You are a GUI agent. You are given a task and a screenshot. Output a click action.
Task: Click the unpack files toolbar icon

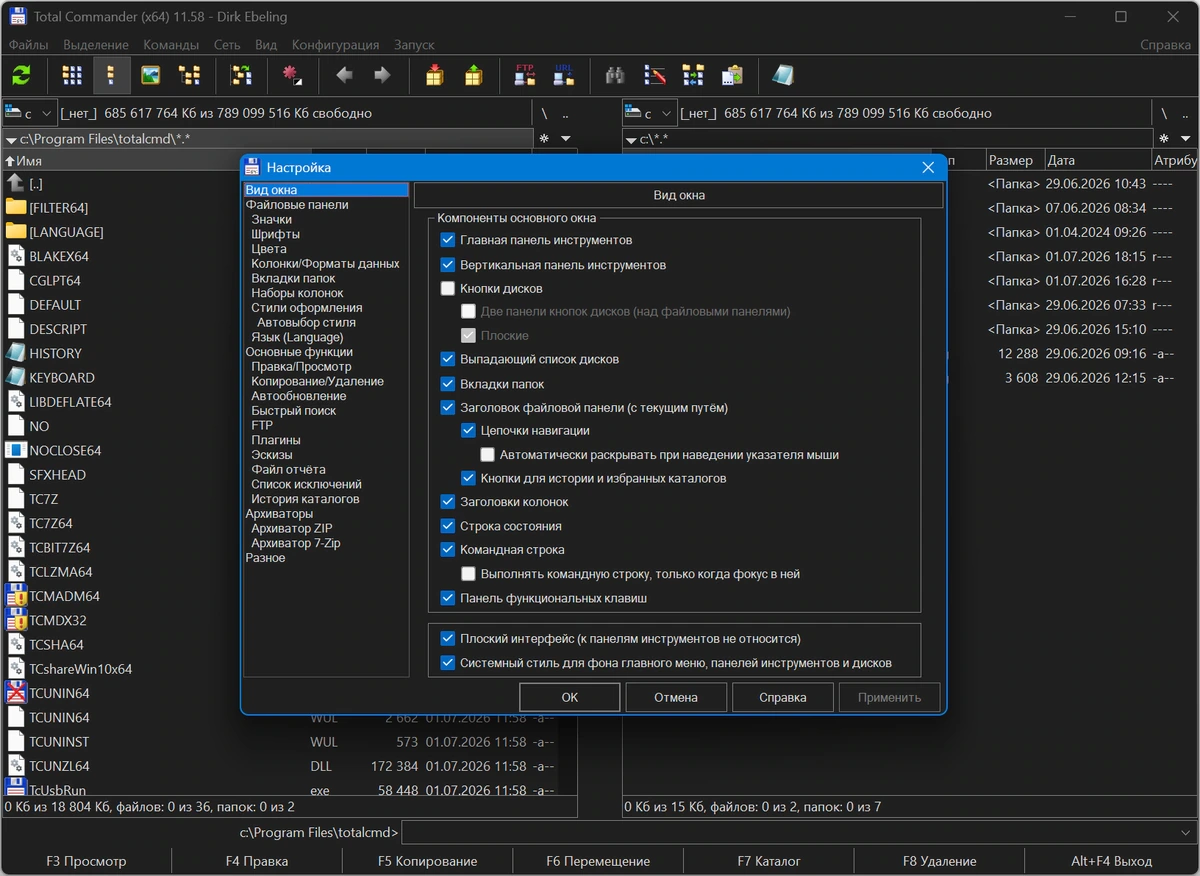pyautogui.click(x=473, y=75)
